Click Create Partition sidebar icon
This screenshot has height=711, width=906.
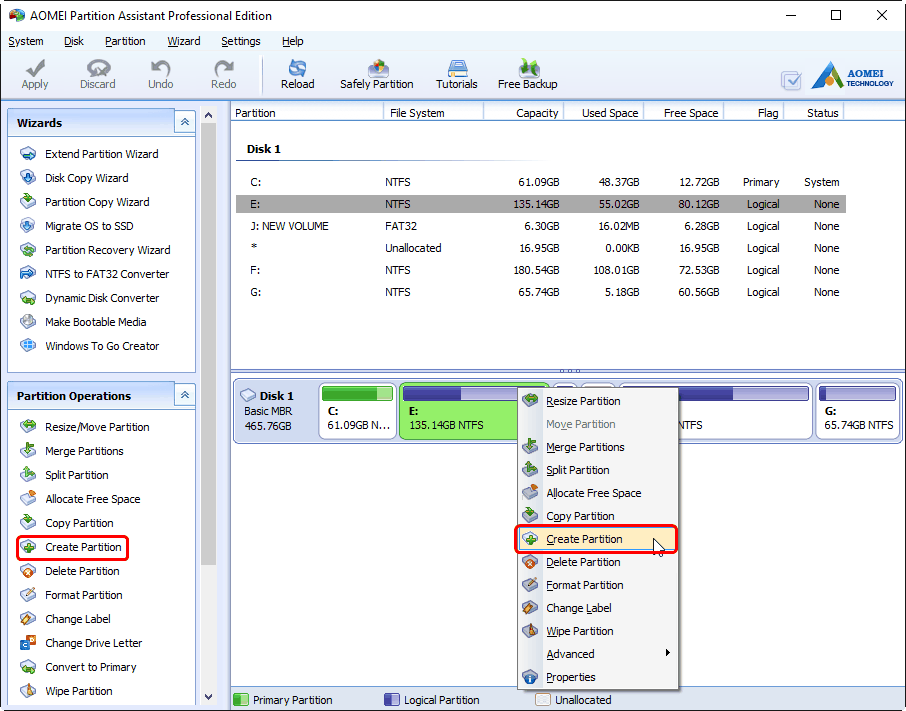[x=28, y=546]
